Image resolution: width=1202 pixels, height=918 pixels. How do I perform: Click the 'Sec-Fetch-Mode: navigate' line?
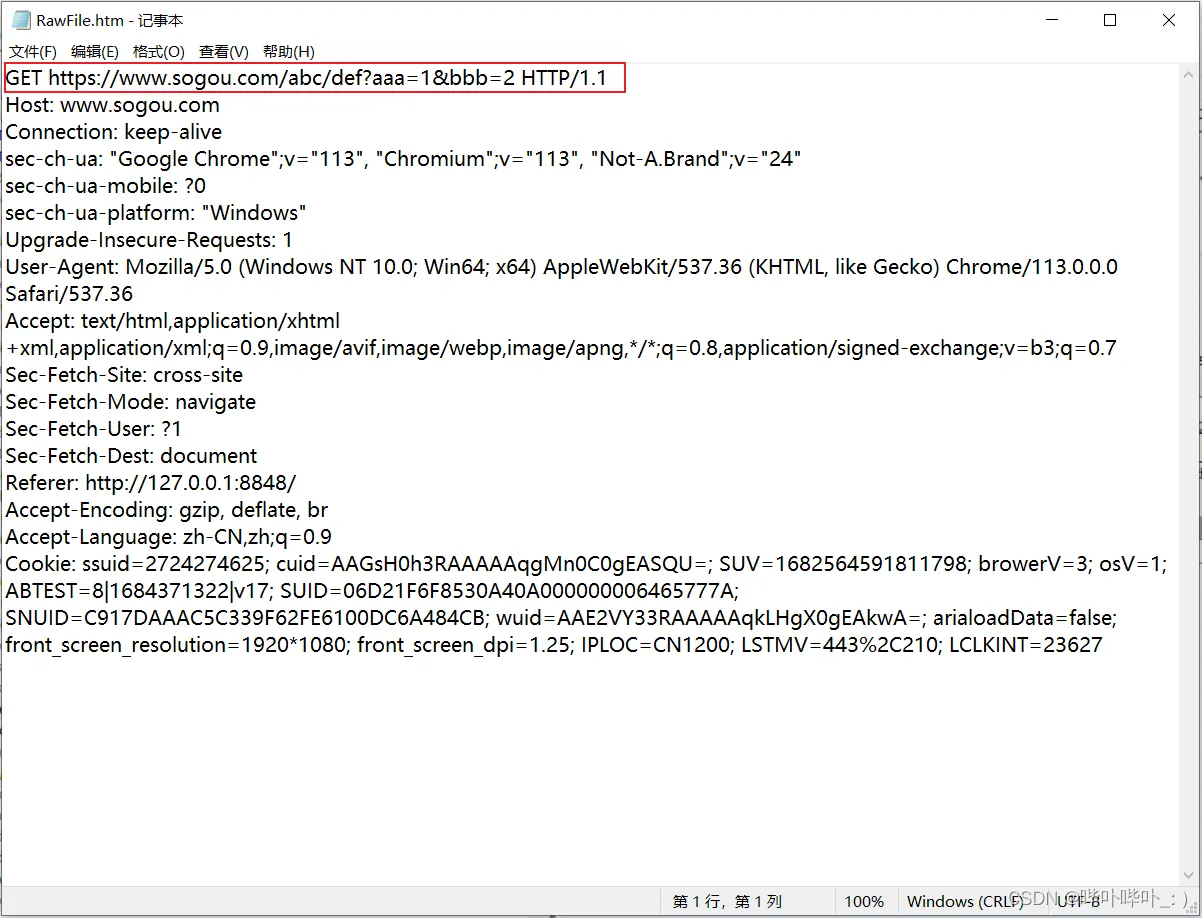click(130, 402)
